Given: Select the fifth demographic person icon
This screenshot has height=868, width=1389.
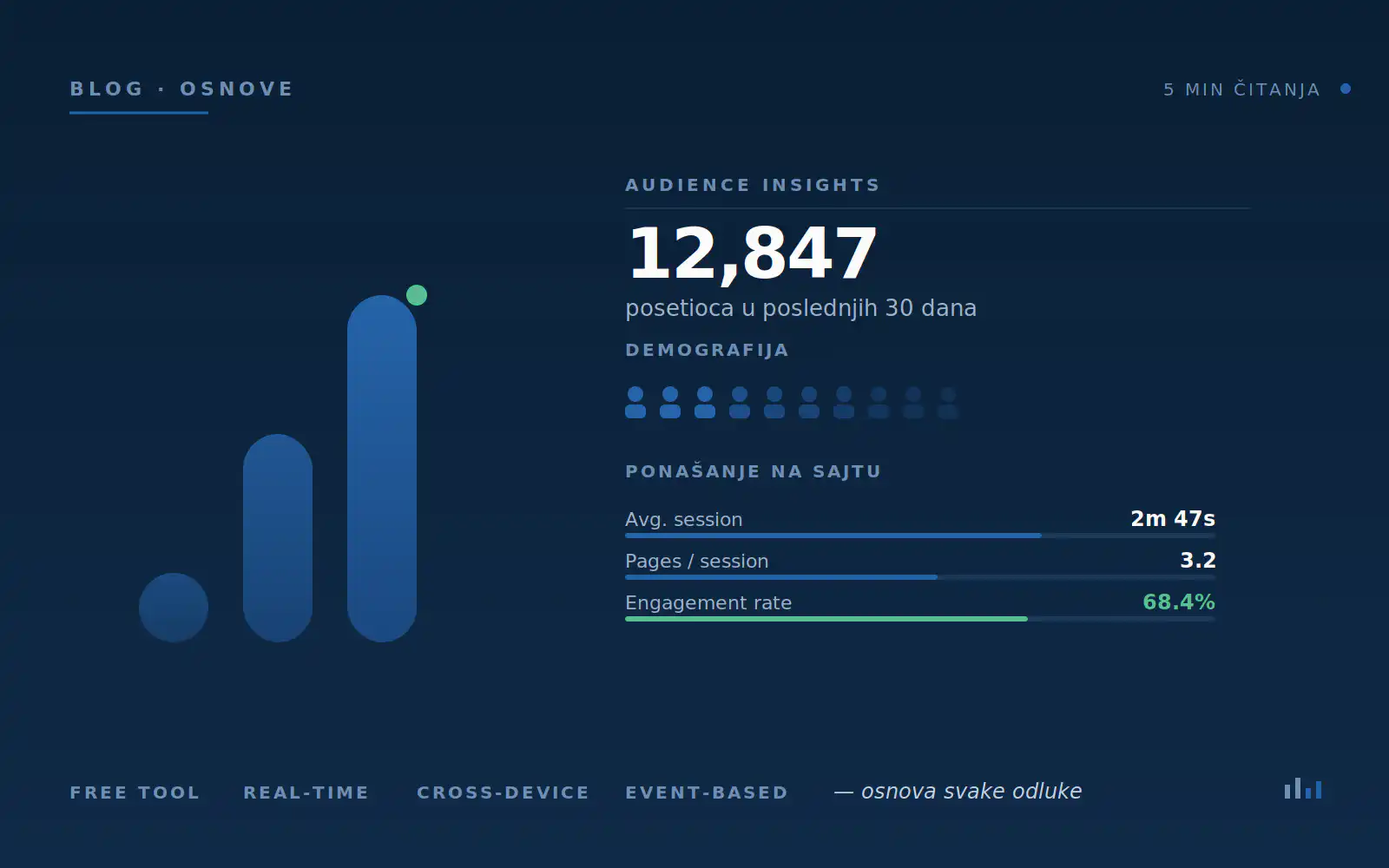Looking at the screenshot, I should click(774, 403).
